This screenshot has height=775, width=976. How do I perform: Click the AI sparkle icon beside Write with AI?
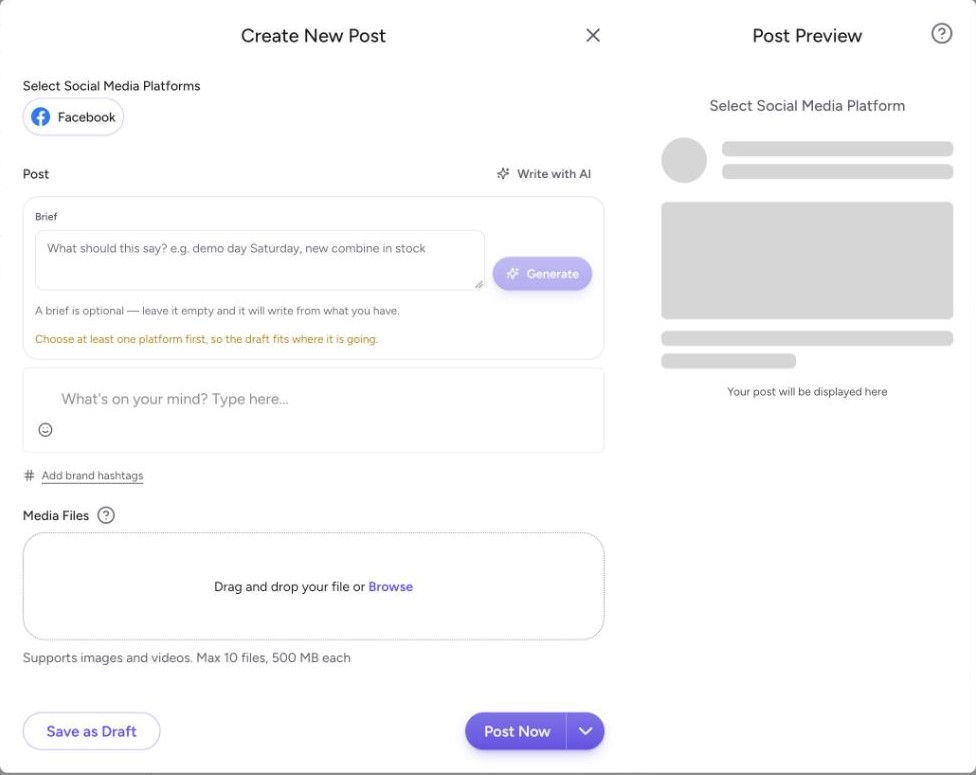coord(503,174)
